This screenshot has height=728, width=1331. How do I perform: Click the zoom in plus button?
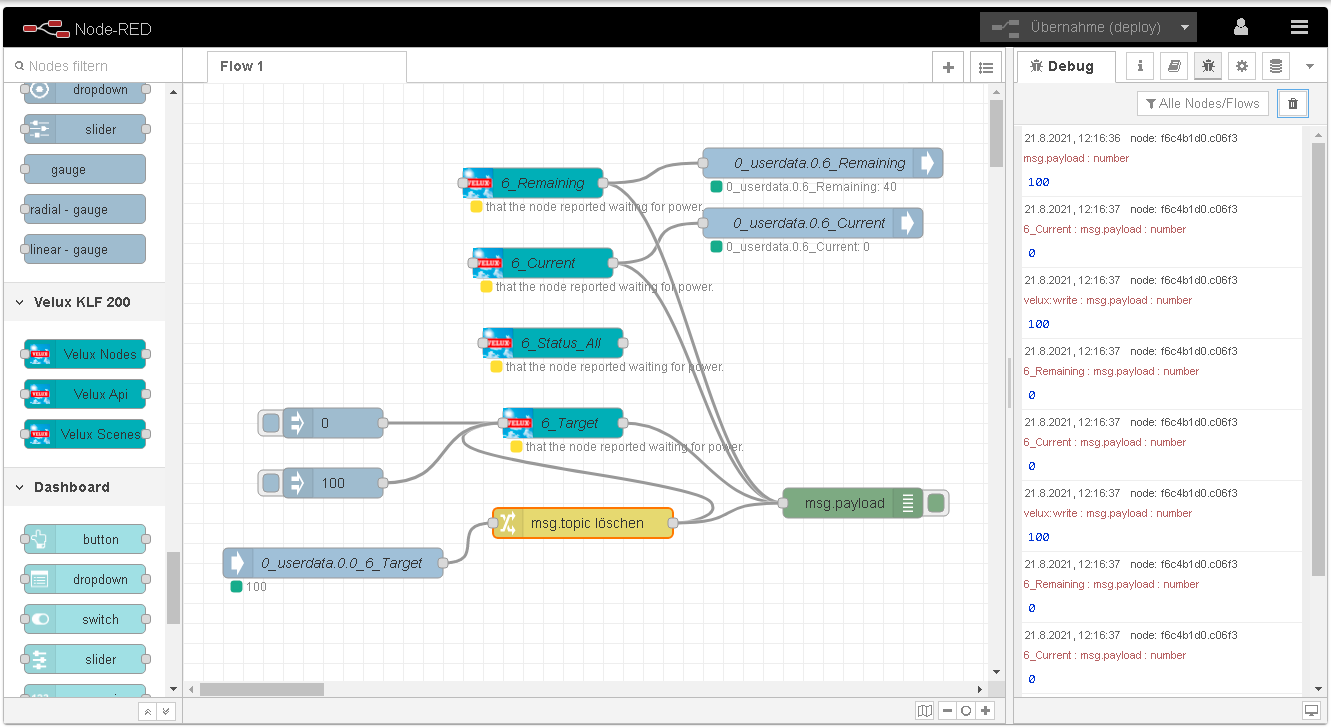(986, 710)
